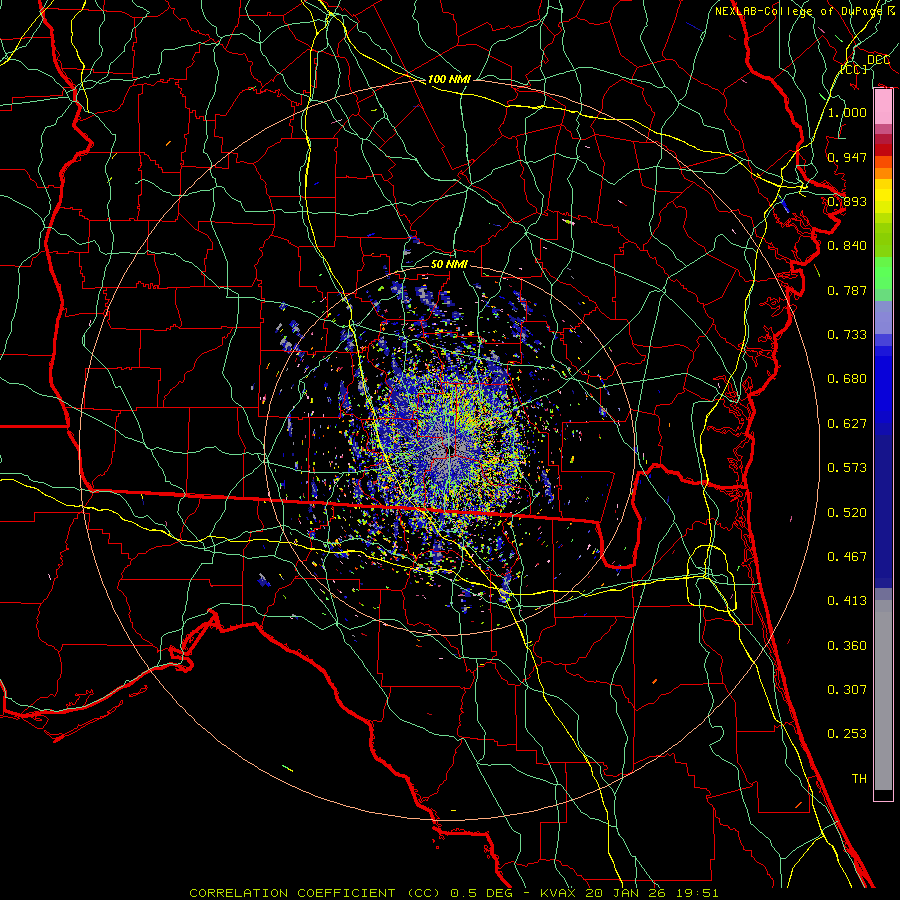The width and height of the screenshot is (900, 900).
Task: Click the 100 NMI range ring label
Action: pos(449,79)
